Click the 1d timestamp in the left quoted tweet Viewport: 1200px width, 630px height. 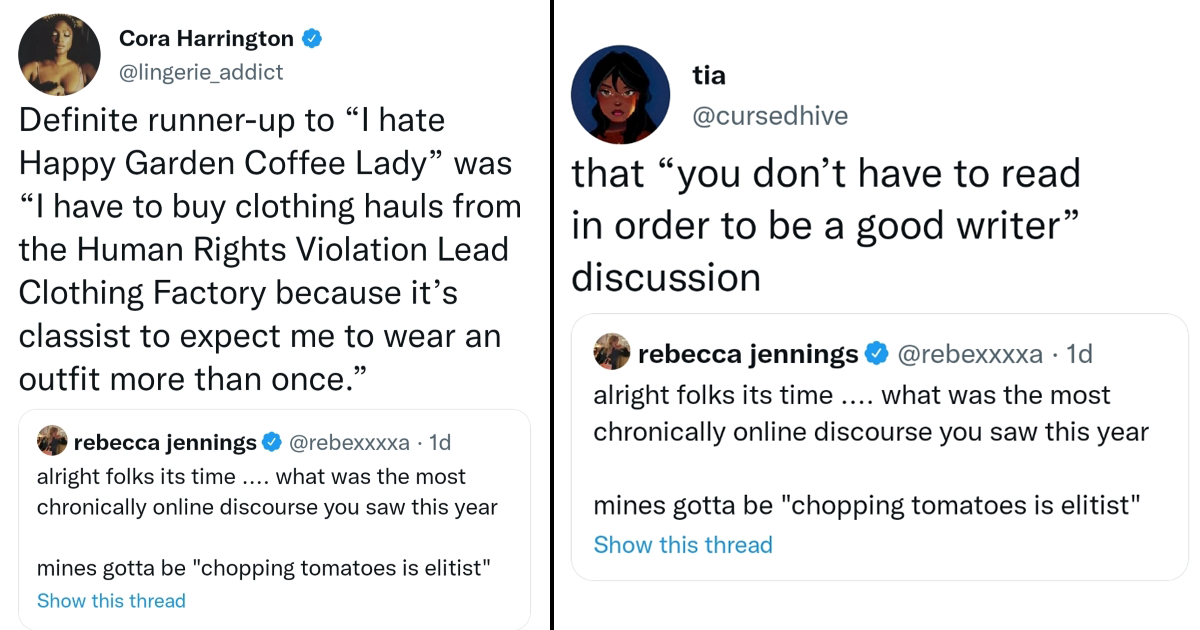click(441, 441)
